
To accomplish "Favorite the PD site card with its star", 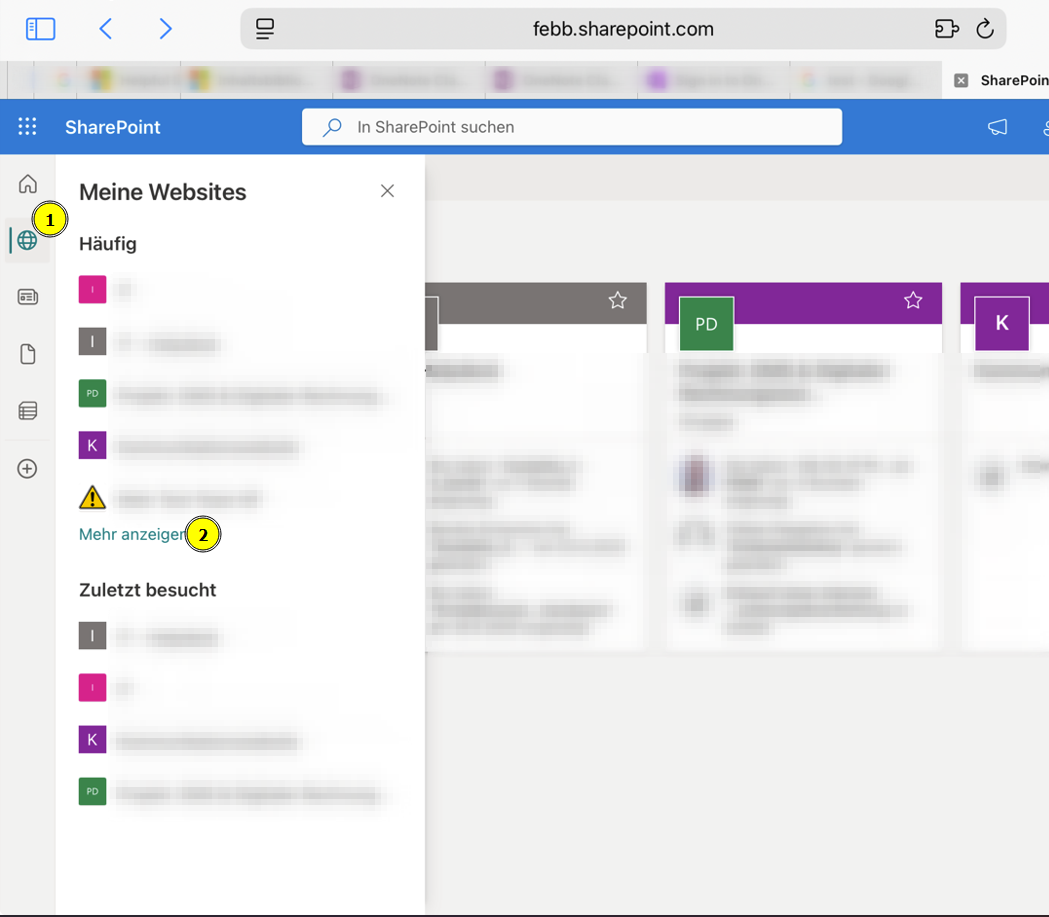I will click(913, 300).
